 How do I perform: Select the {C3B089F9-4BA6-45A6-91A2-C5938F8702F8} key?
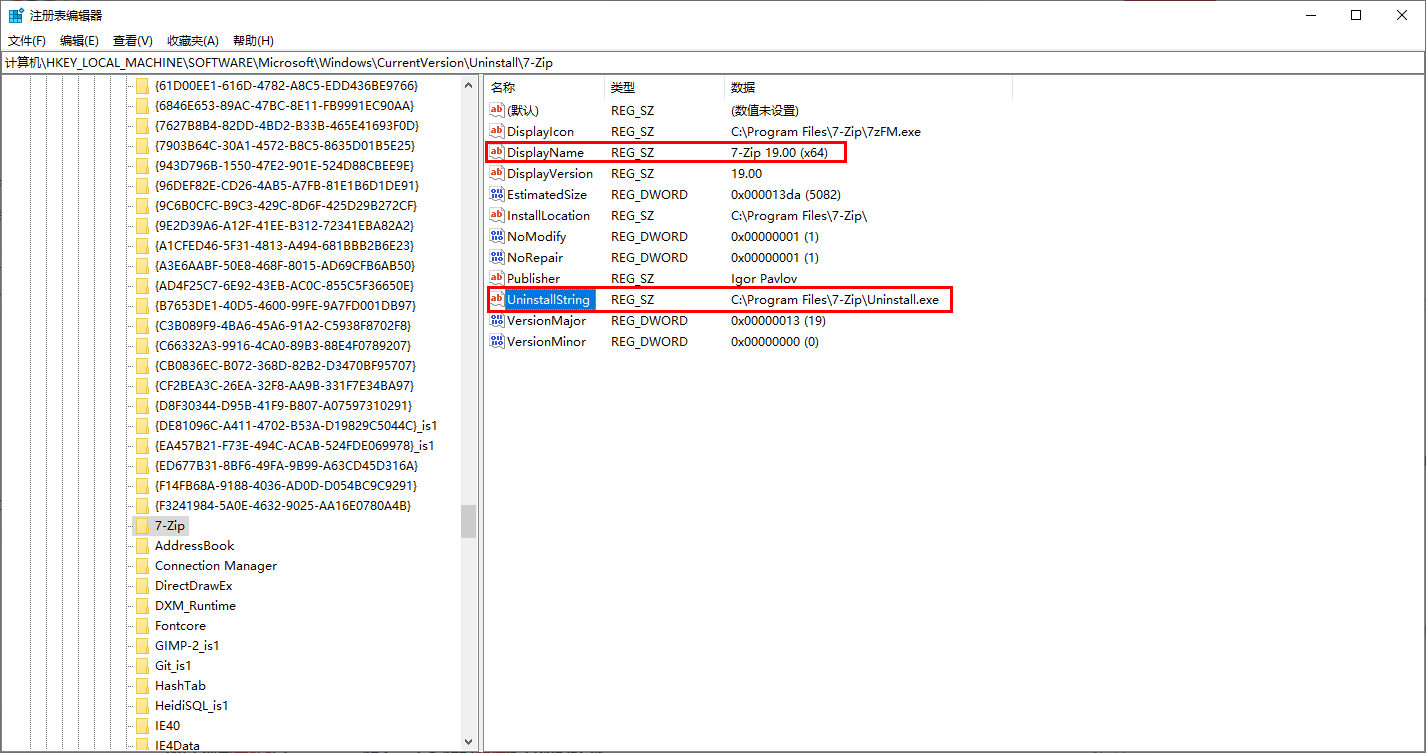tap(284, 325)
